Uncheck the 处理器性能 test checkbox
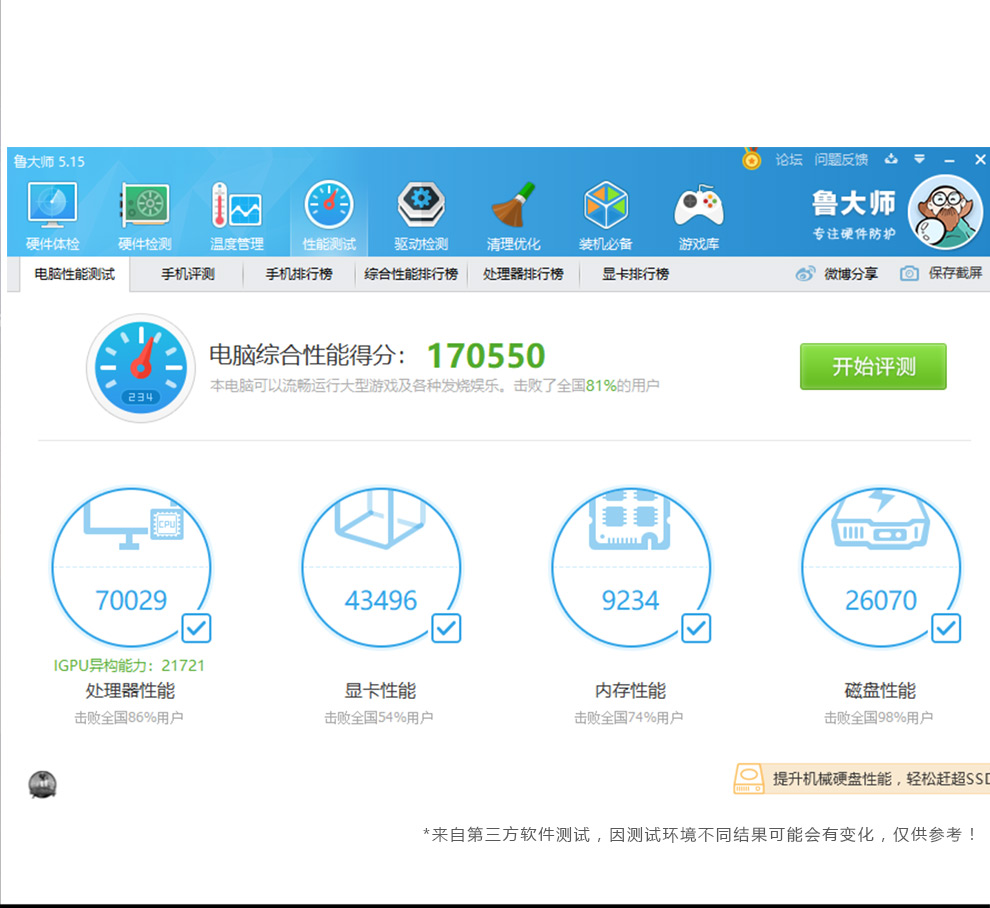The height and width of the screenshot is (908, 990). pos(196,628)
